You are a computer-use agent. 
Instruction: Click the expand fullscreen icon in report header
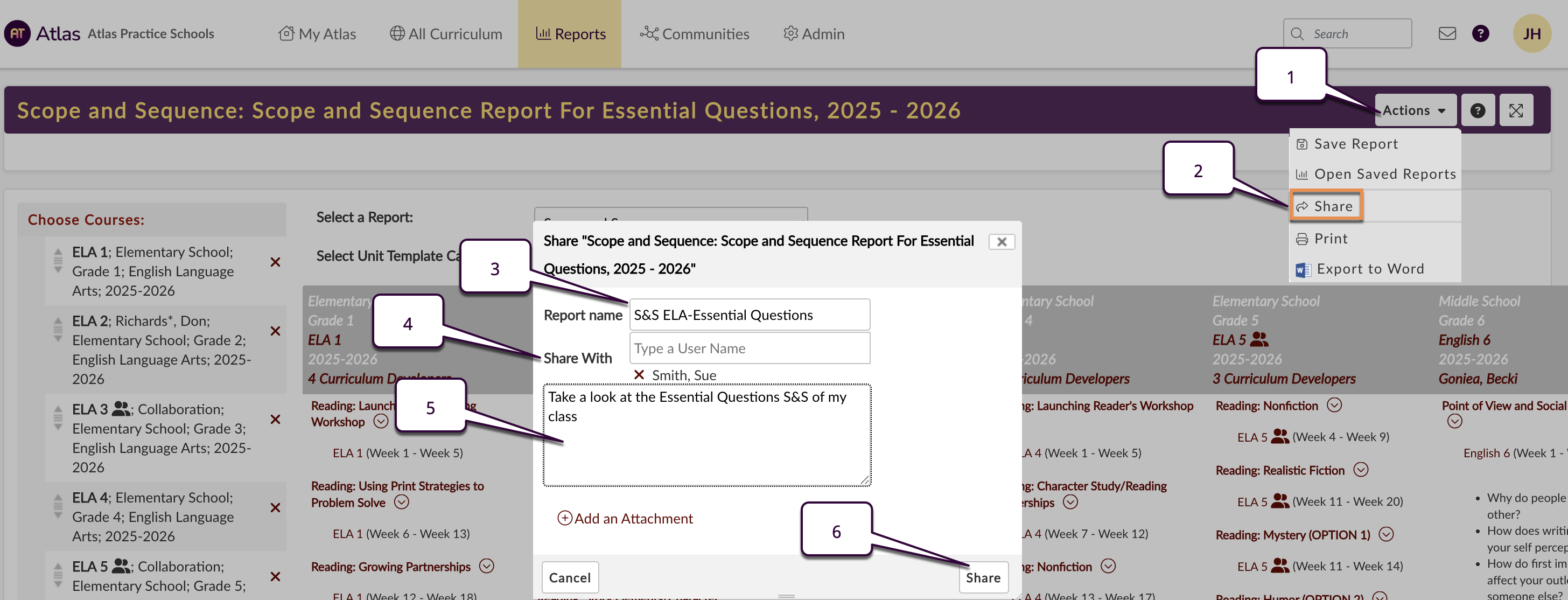click(1515, 110)
